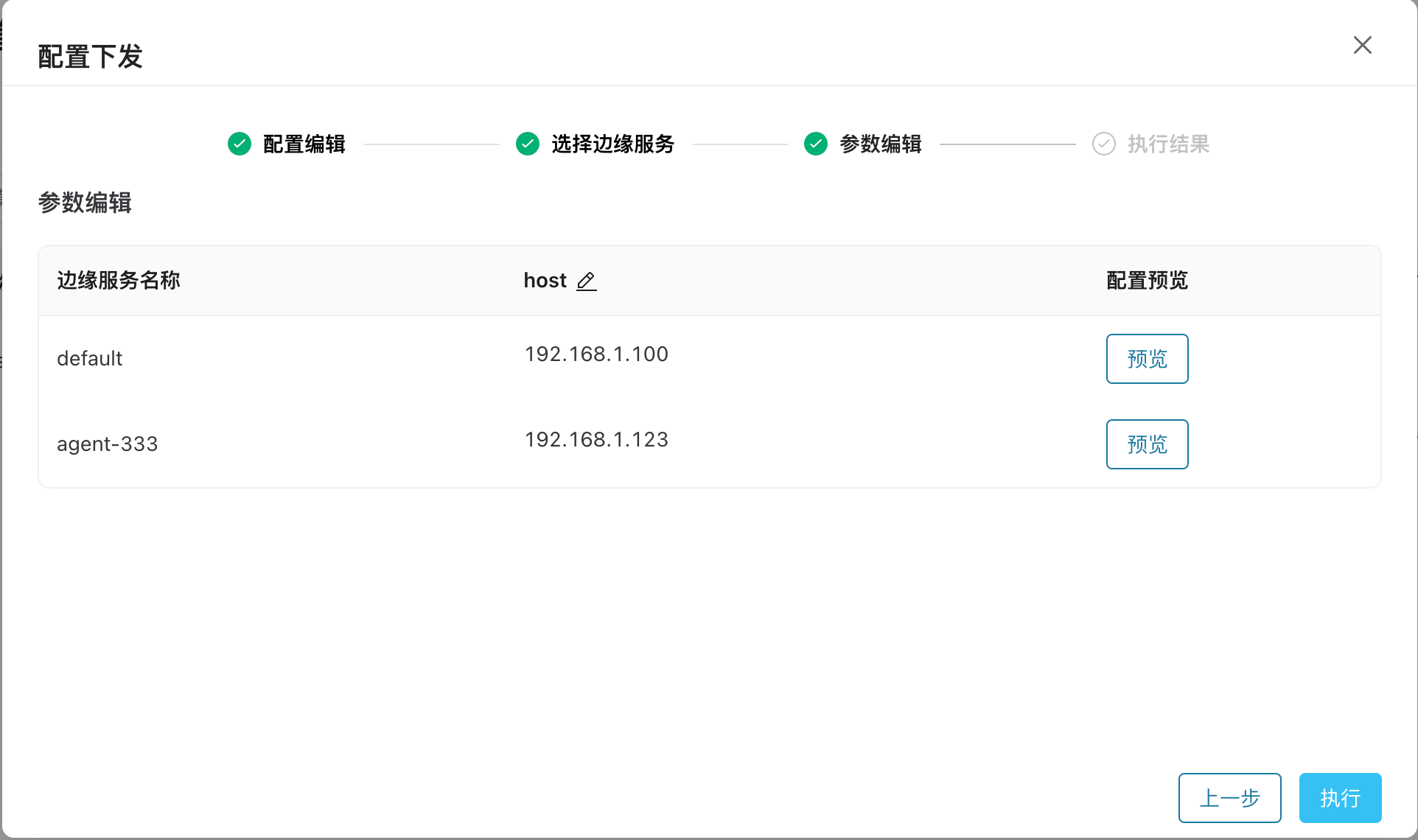Image resolution: width=1418 pixels, height=840 pixels.
Task: Click the 配置编辑 step green check icon
Action: tap(240, 144)
